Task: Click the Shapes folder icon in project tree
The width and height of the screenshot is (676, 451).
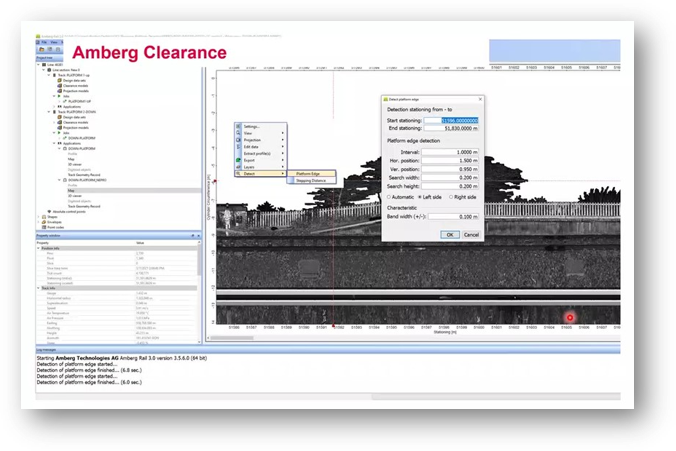Action: [x=43, y=216]
